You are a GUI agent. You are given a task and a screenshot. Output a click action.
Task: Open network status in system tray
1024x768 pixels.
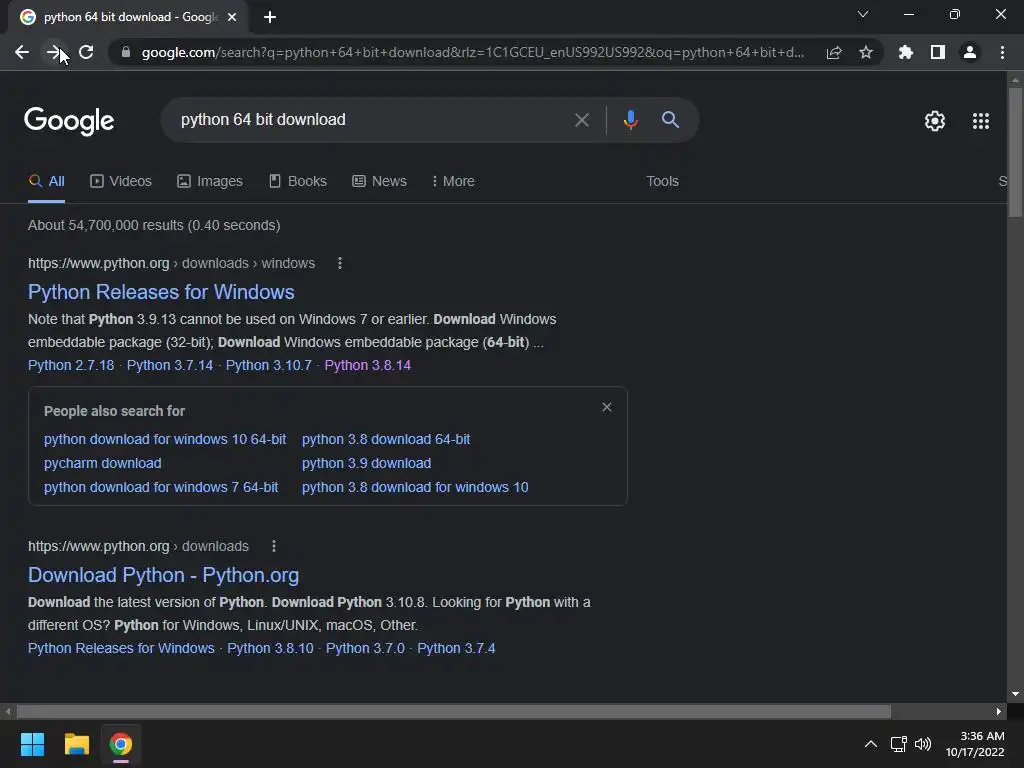click(899, 744)
